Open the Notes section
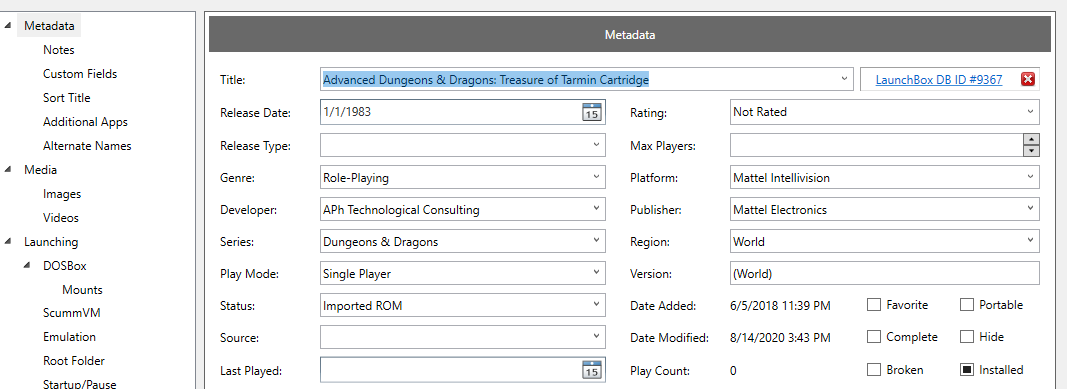The image size is (1067, 389). click(x=59, y=50)
